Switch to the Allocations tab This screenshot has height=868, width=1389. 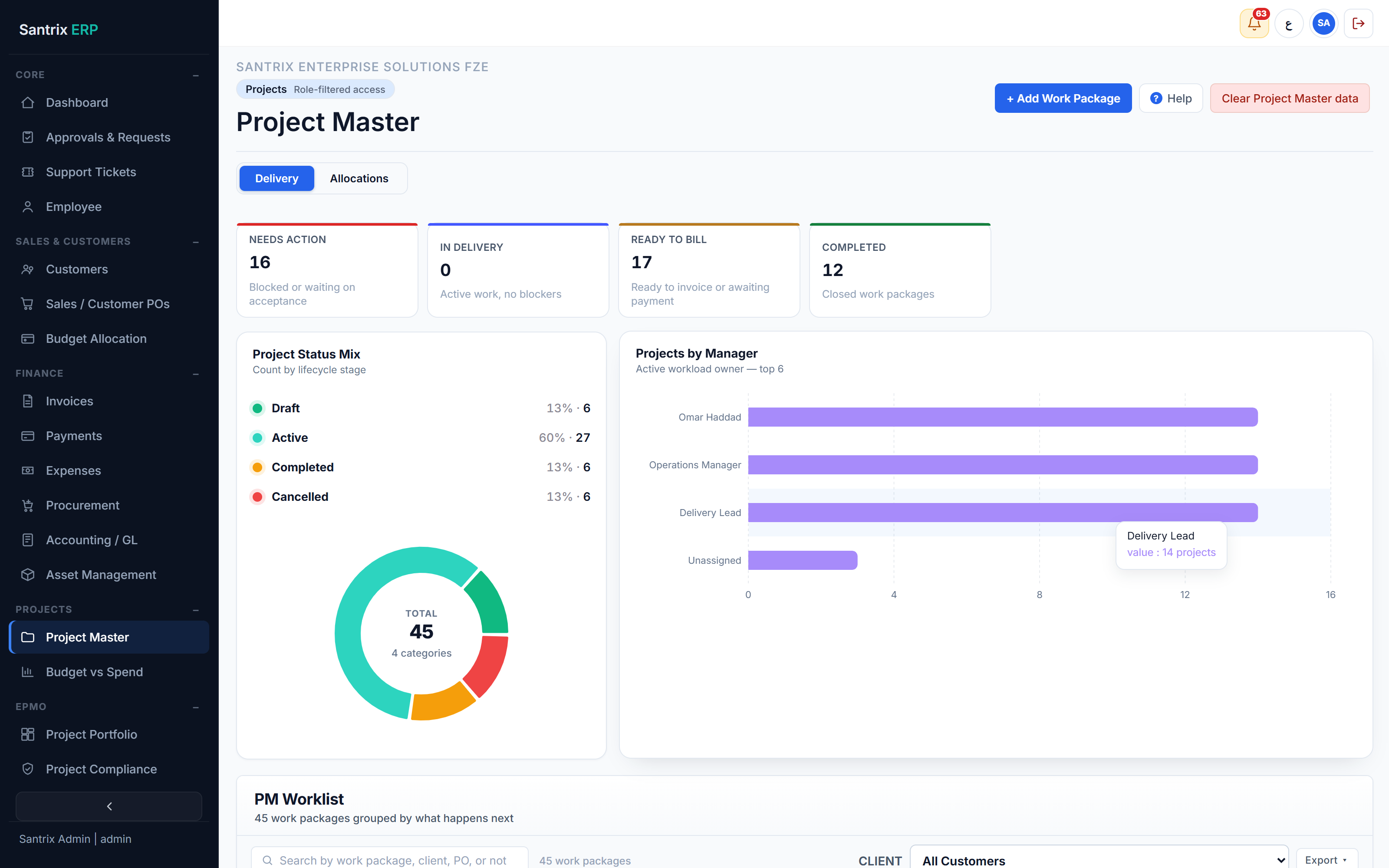coord(359,178)
